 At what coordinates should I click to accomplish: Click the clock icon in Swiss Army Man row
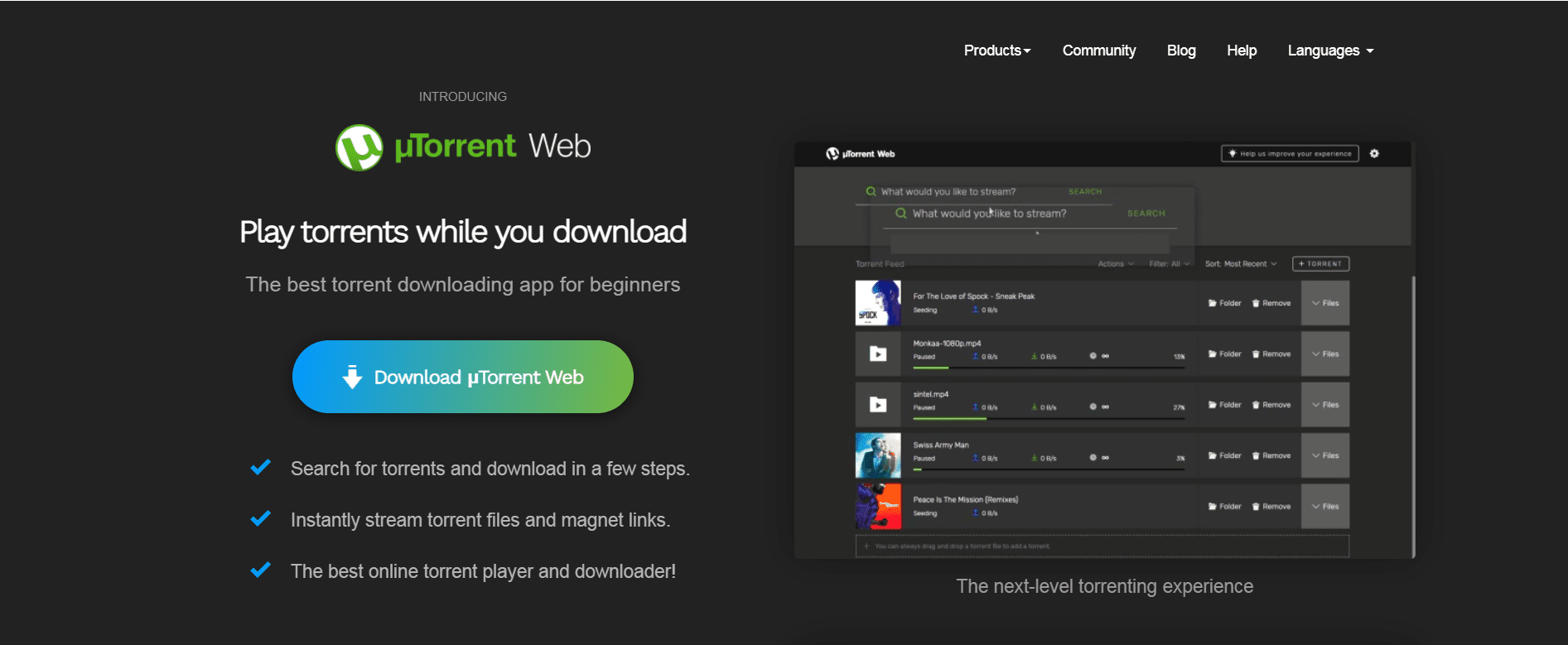[x=1093, y=458]
